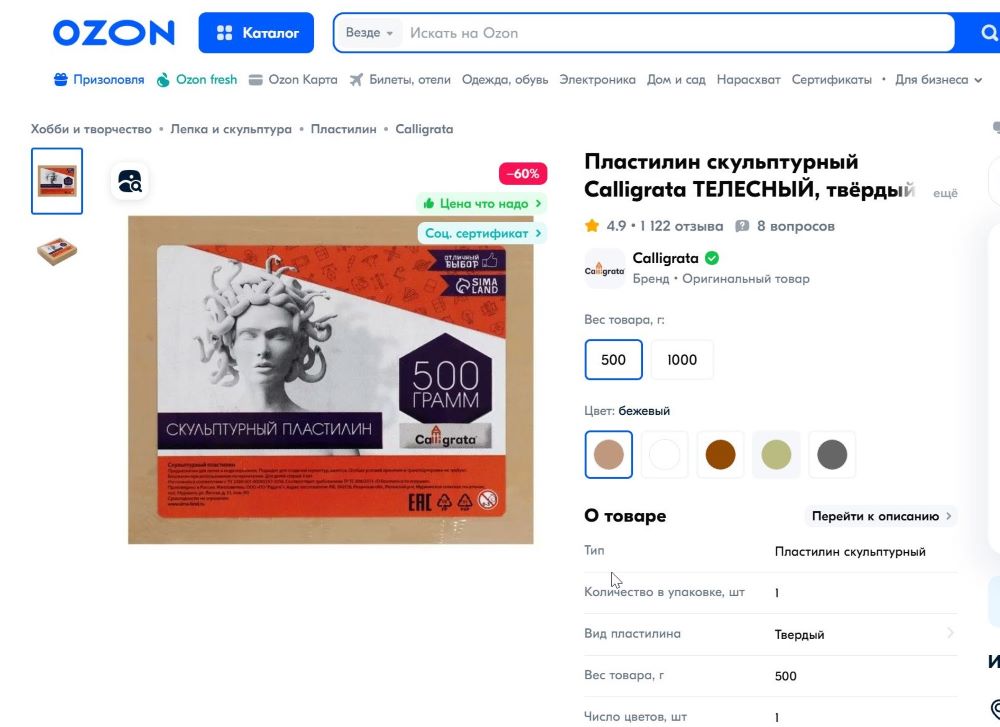Open the Каталог button
Viewport: 1000px width, 727px height.
click(x=256, y=33)
